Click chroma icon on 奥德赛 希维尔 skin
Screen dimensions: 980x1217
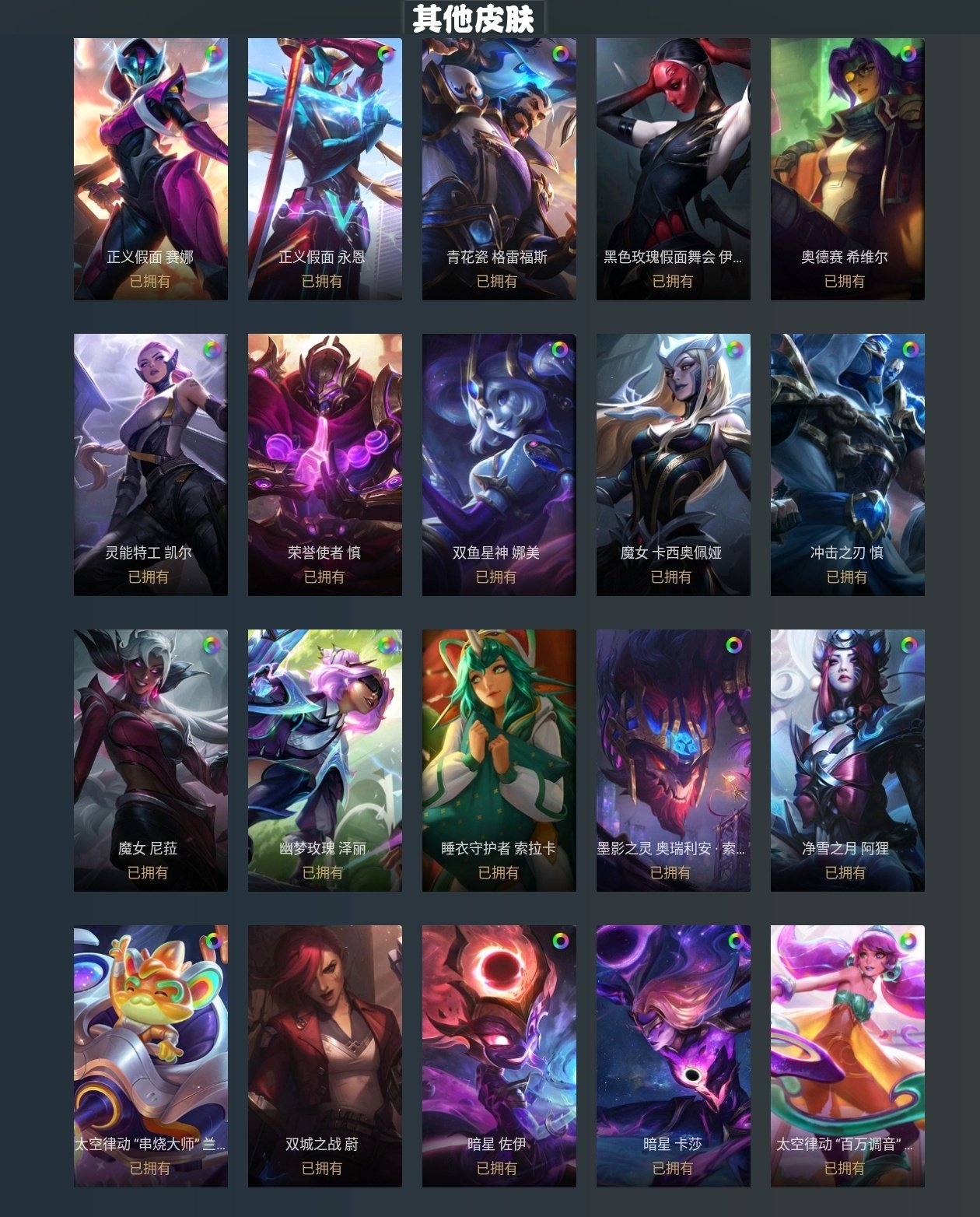pos(908,54)
